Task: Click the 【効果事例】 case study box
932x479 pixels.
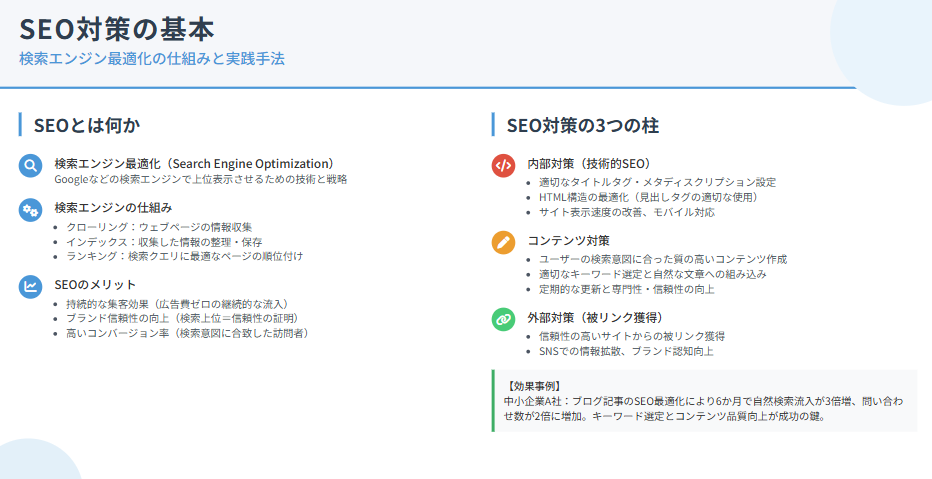Action: point(704,400)
